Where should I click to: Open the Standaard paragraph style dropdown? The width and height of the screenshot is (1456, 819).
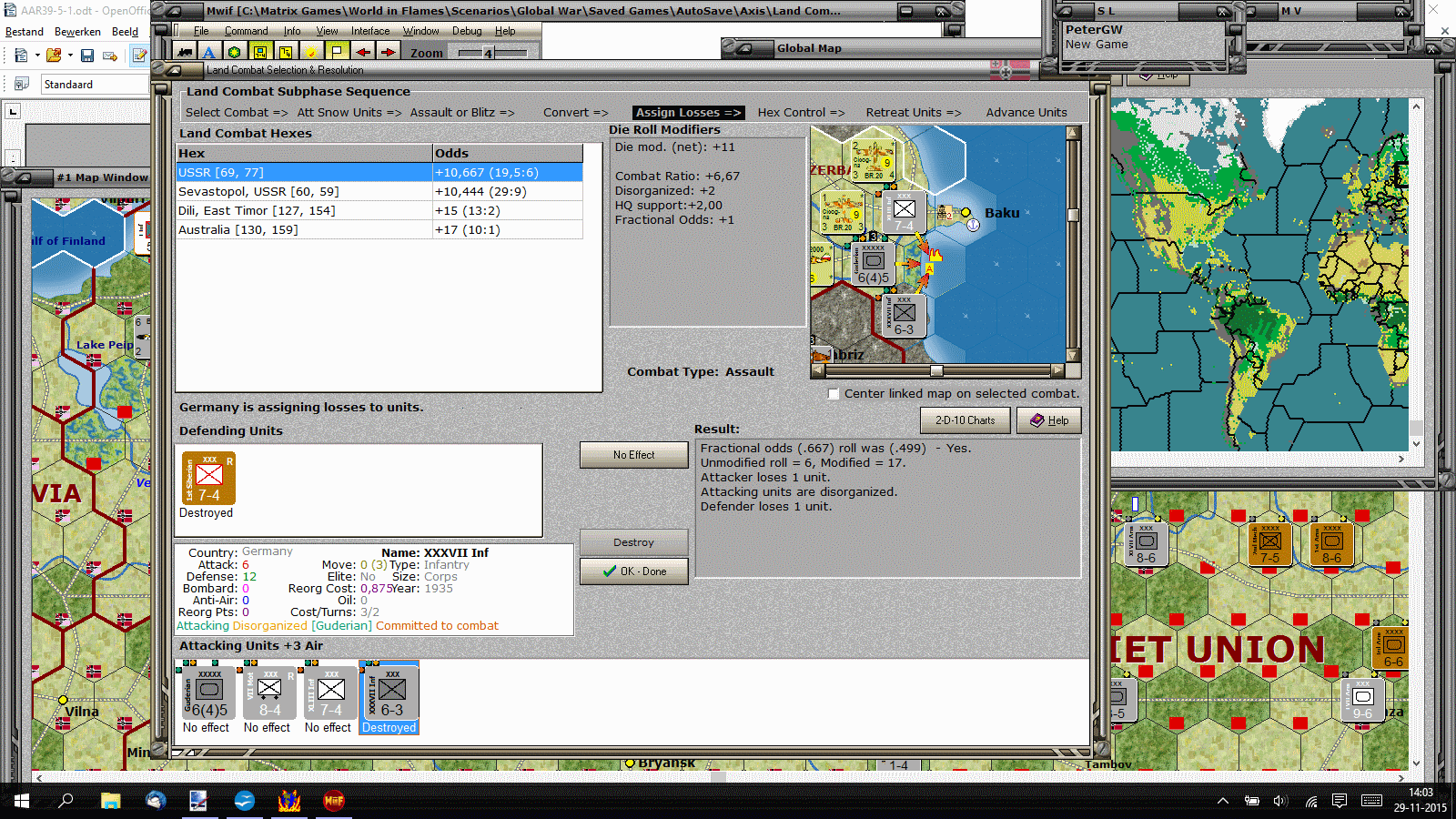pyautogui.click(x=96, y=85)
